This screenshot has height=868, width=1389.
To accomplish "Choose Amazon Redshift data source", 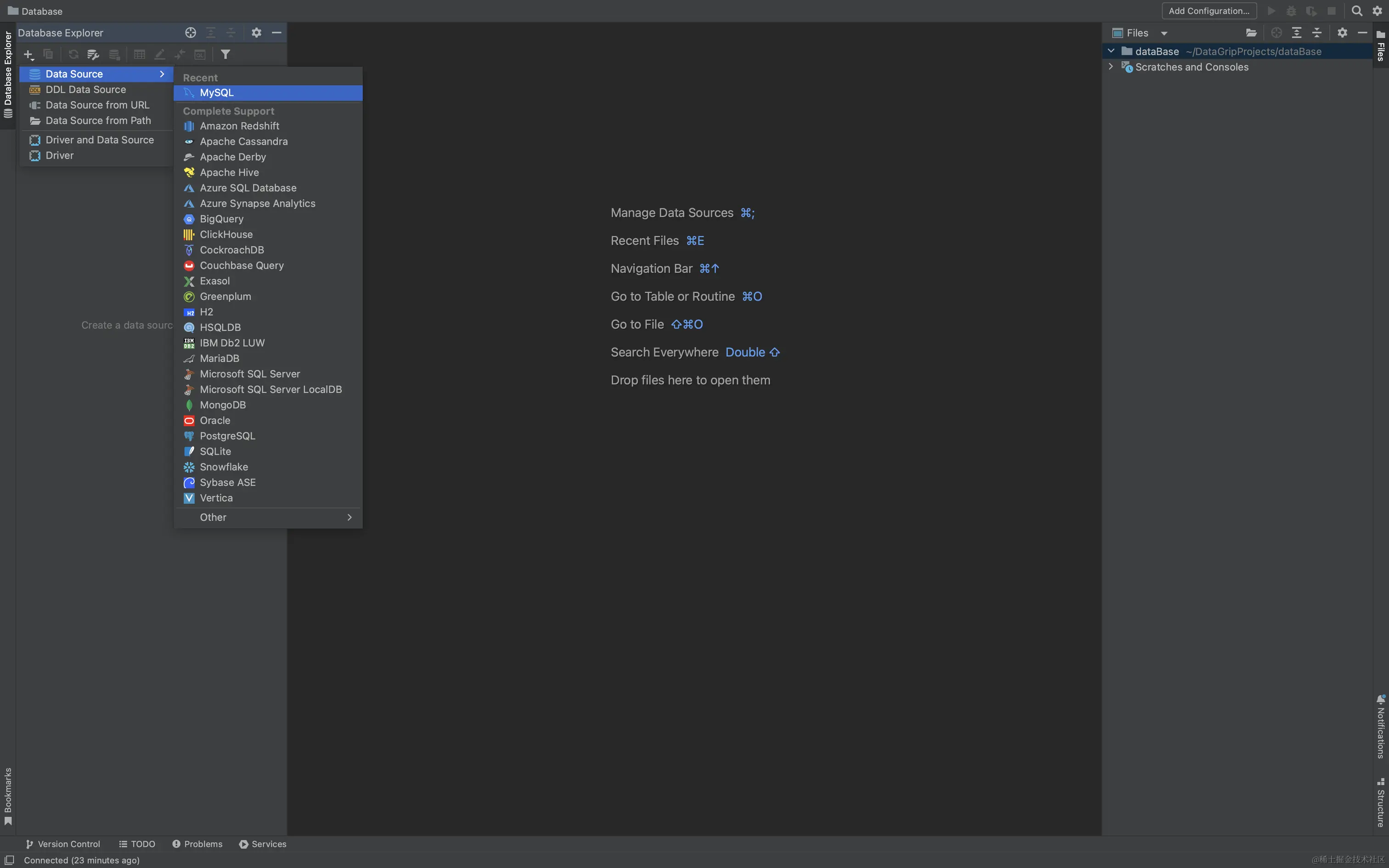I will (268, 126).
